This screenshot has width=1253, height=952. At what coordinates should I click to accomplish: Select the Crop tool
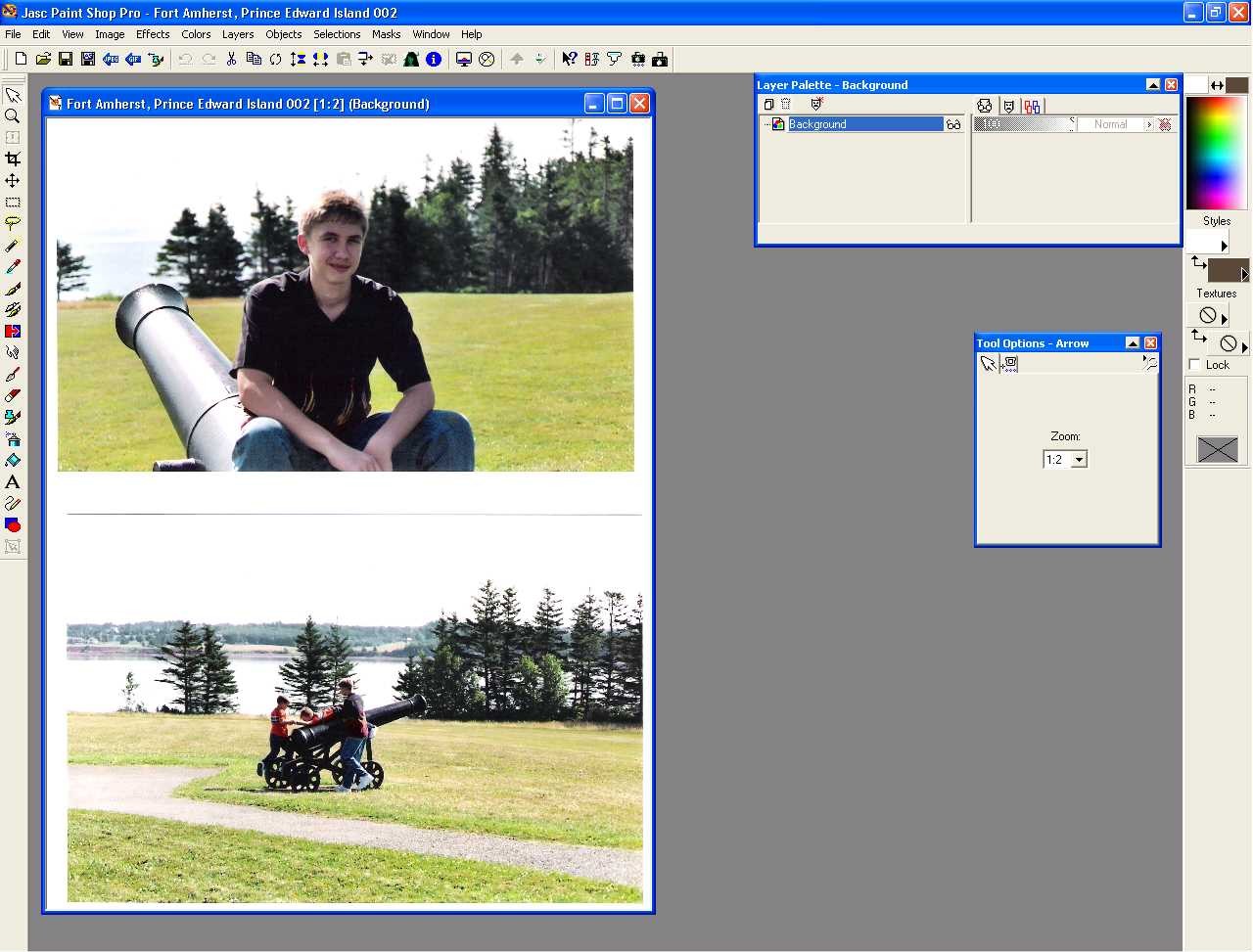point(13,159)
